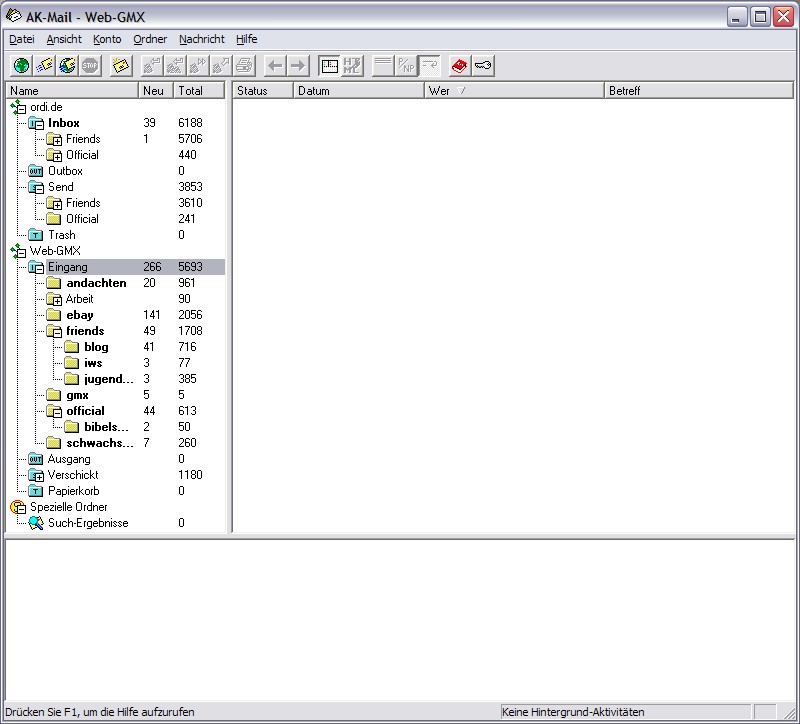
Task: Click the Redirect message toolbar icon
Action: [221, 66]
